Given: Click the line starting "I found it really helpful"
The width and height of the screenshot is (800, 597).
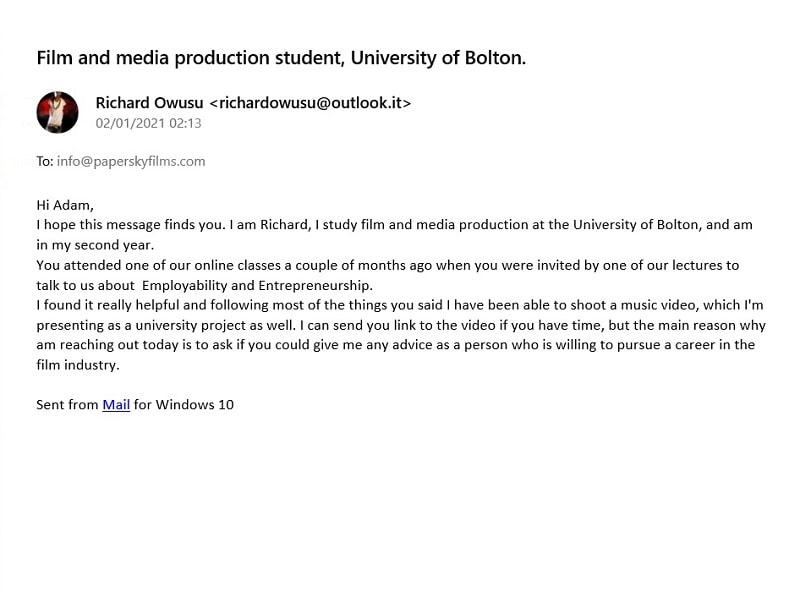Looking at the screenshot, I should coord(400,305).
